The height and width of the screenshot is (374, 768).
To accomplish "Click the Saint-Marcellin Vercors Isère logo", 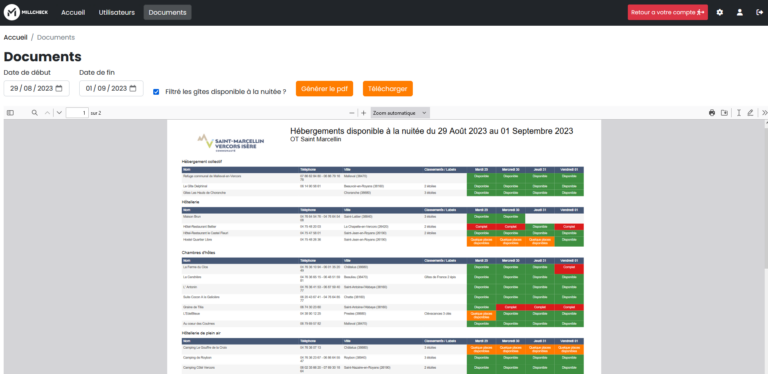I will pos(231,142).
